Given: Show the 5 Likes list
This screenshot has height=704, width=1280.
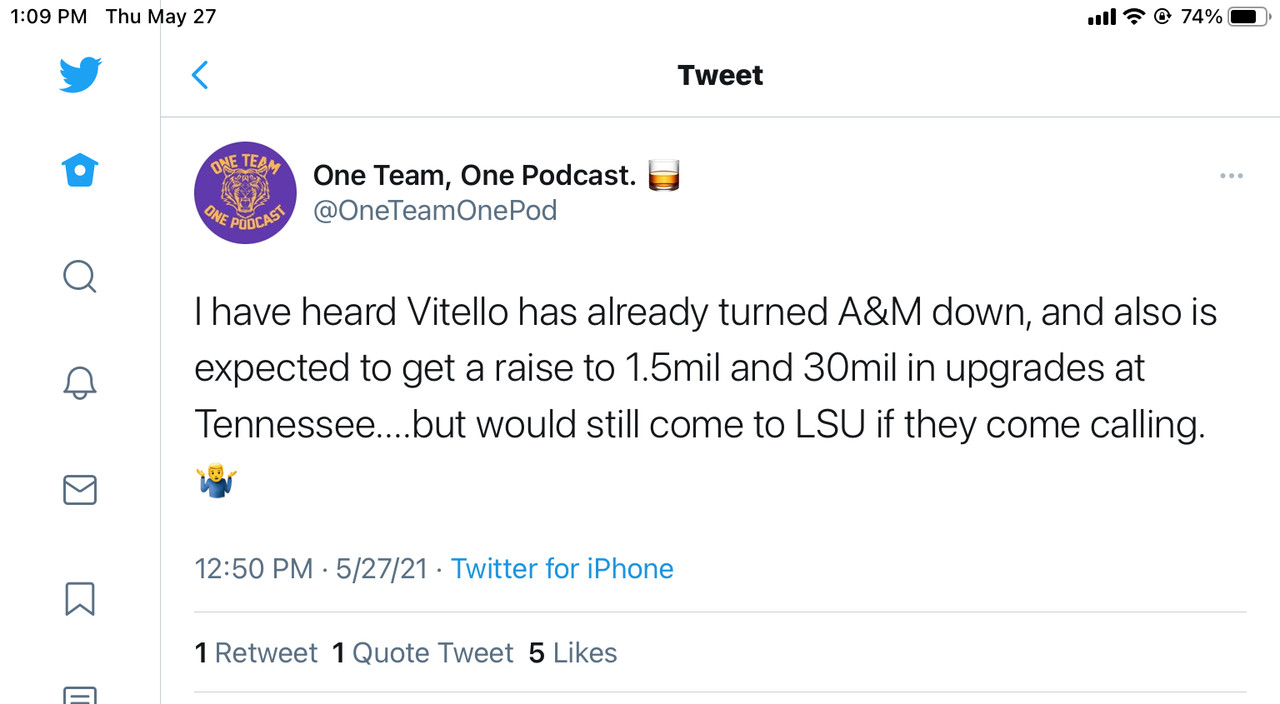Looking at the screenshot, I should (x=573, y=653).
